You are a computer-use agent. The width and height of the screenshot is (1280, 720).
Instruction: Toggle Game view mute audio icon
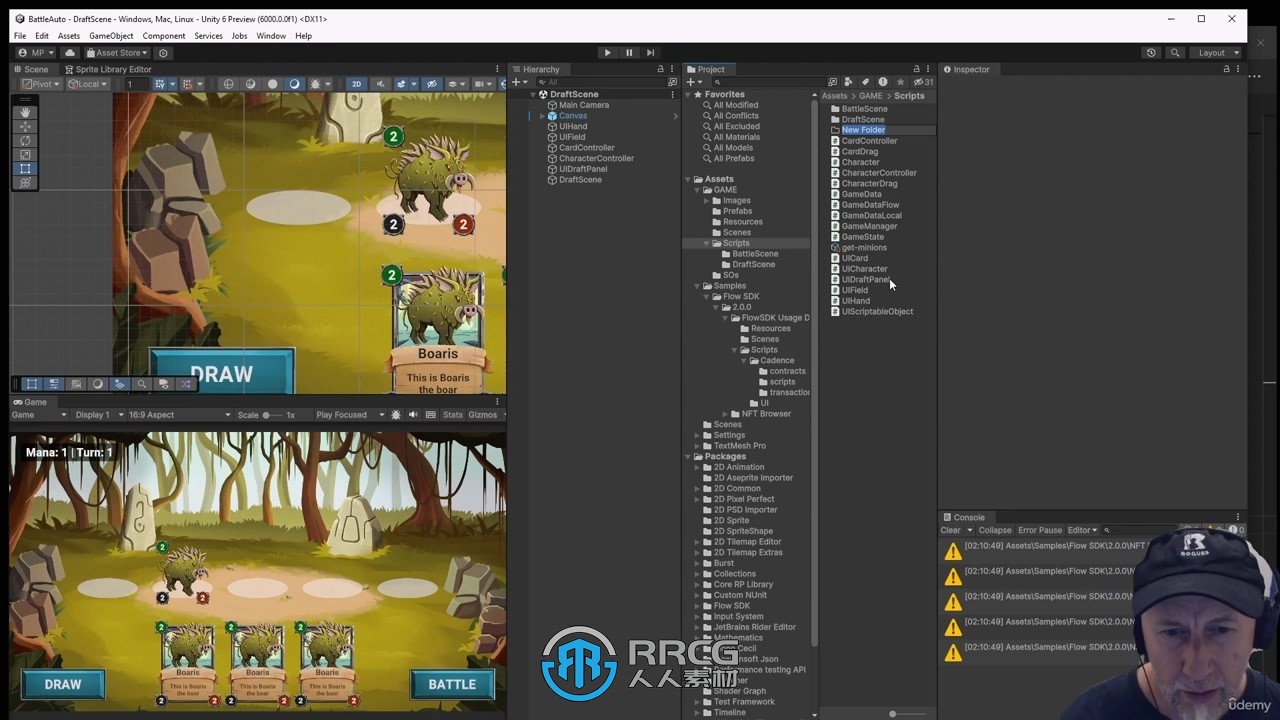(412, 415)
